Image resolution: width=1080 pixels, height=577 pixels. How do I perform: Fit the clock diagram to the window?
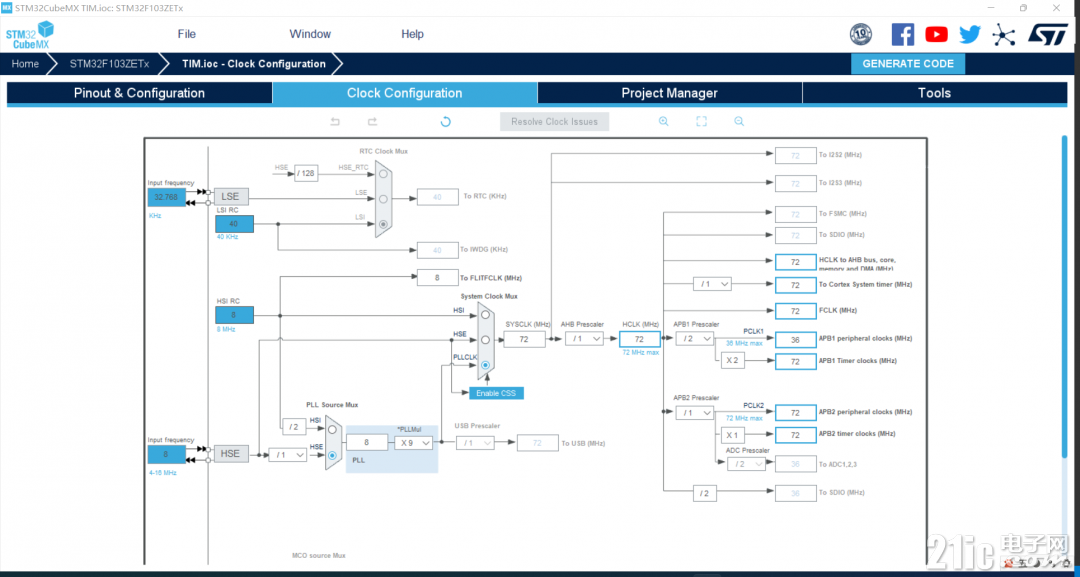pyautogui.click(x=701, y=122)
